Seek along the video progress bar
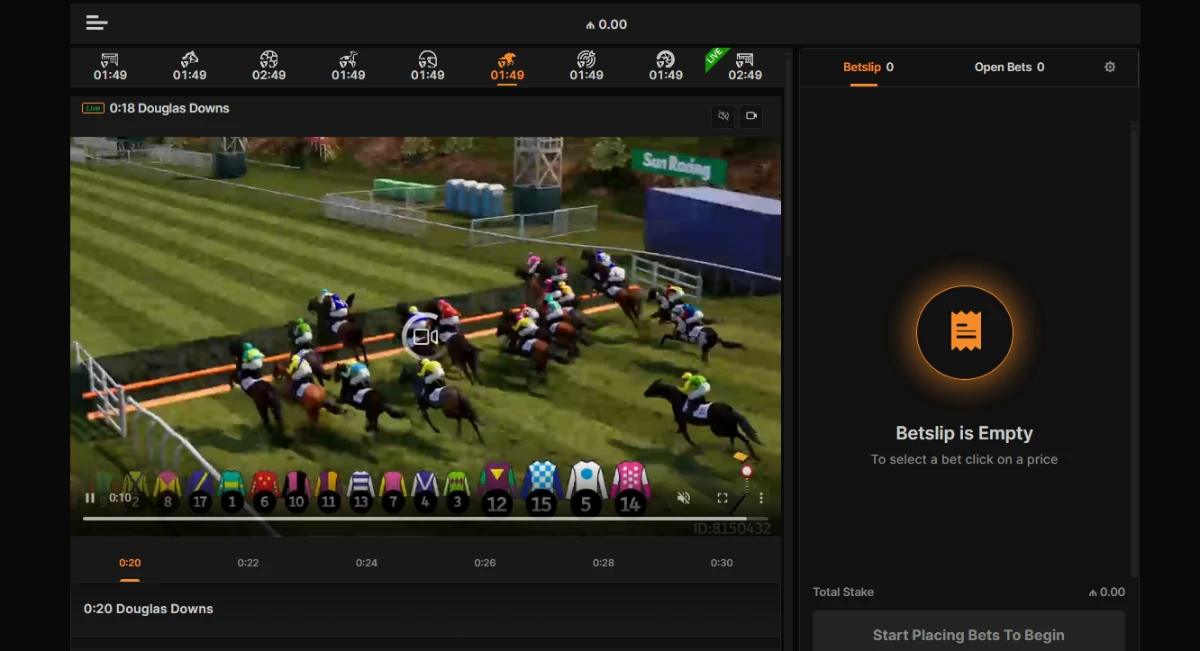Image resolution: width=1200 pixels, height=651 pixels. click(425, 518)
